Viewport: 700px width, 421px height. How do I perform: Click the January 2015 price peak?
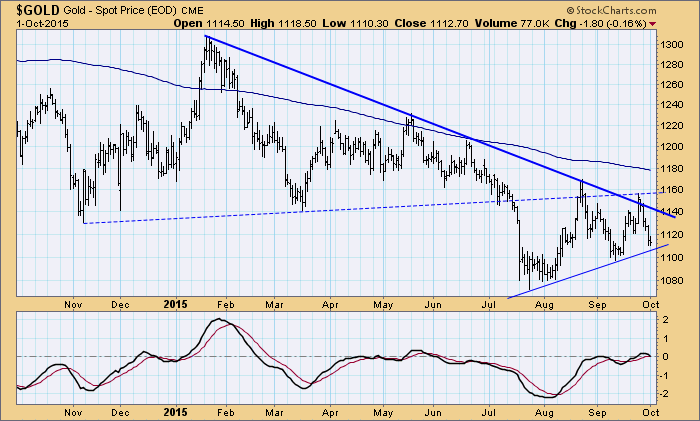coord(207,38)
